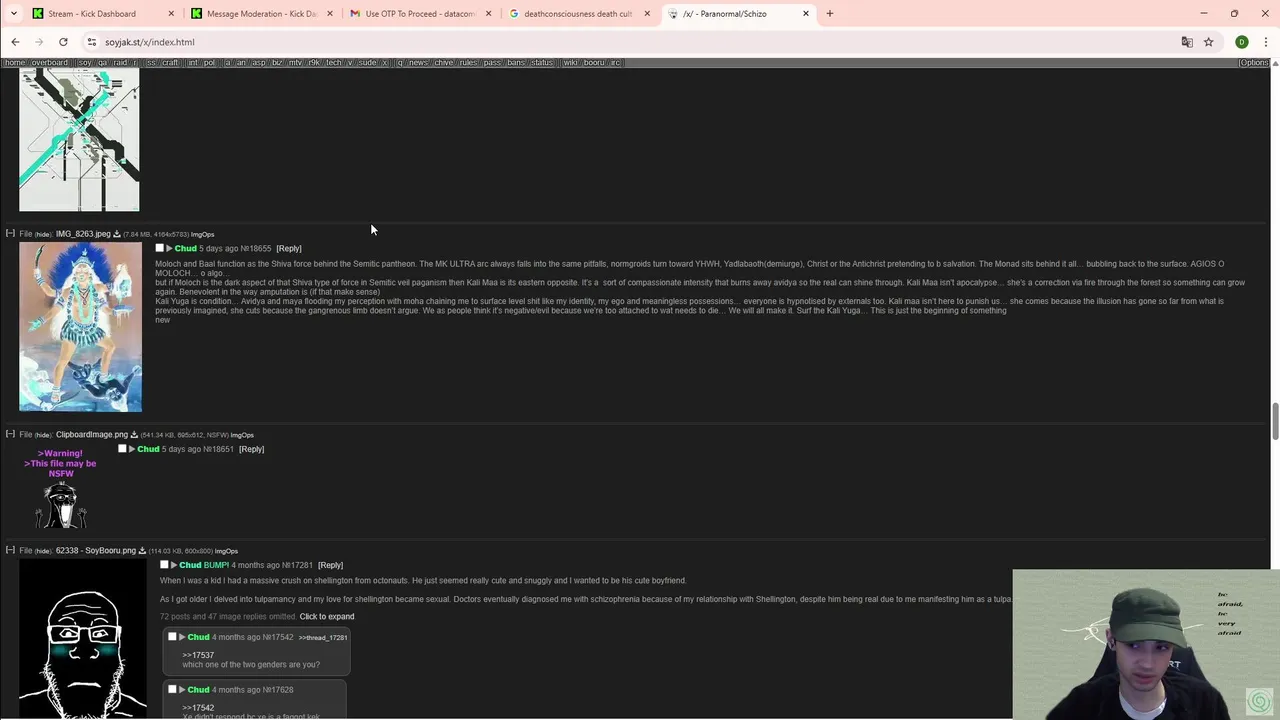Expand the soyjak with glasses thumbnail
Viewport: 1280px width, 720px height.
click(83, 640)
